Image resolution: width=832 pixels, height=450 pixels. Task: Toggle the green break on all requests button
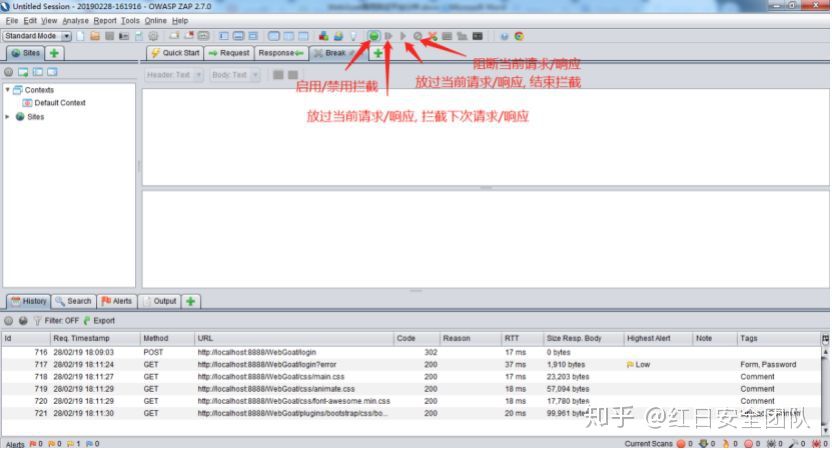(x=374, y=36)
